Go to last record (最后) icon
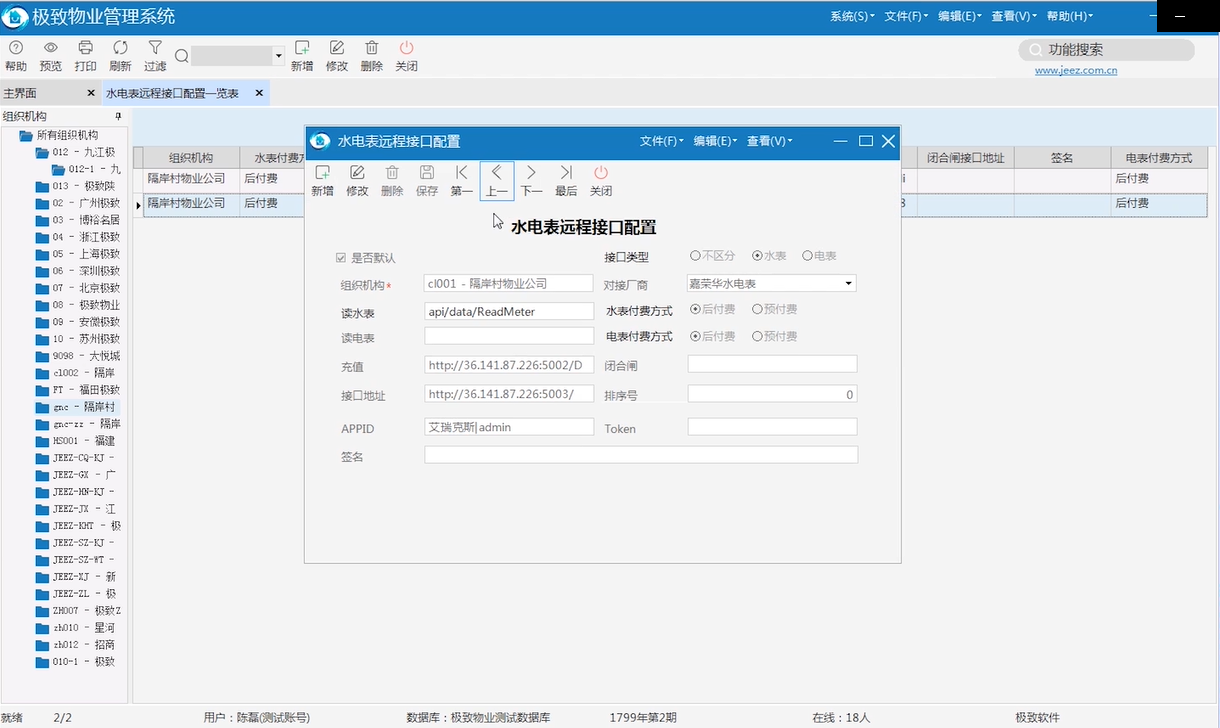Image resolution: width=1220 pixels, height=728 pixels. pos(566,173)
